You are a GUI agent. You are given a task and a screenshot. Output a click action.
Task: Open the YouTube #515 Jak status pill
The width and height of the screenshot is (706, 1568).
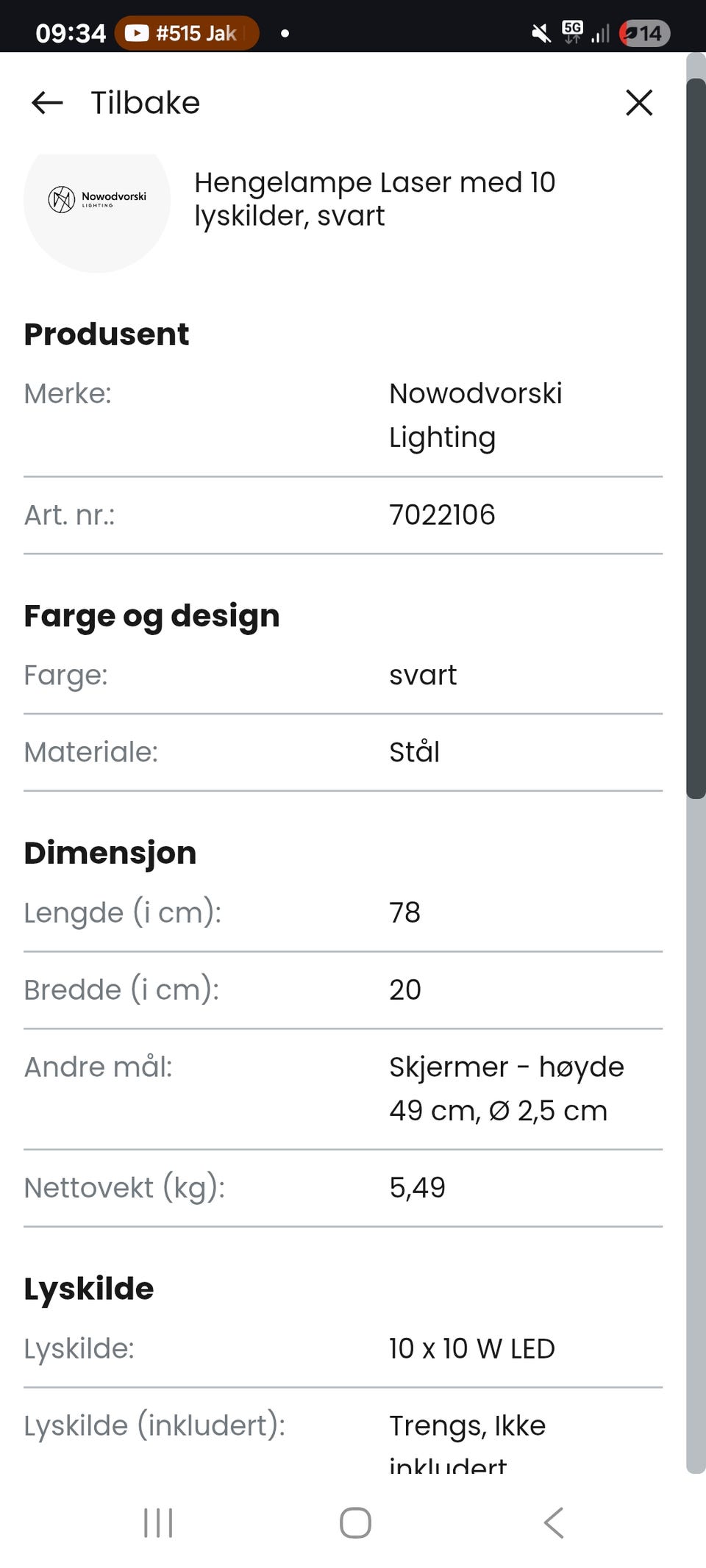click(x=187, y=33)
